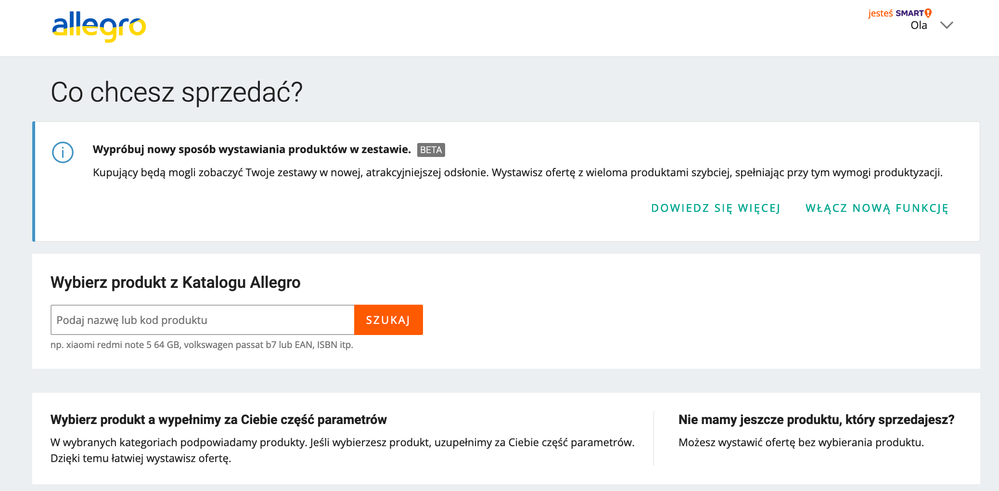This screenshot has width=999, height=491.
Task: Click 'Możesz wystawić ofertę bez wybierania produktu' text
Action: tap(800, 442)
